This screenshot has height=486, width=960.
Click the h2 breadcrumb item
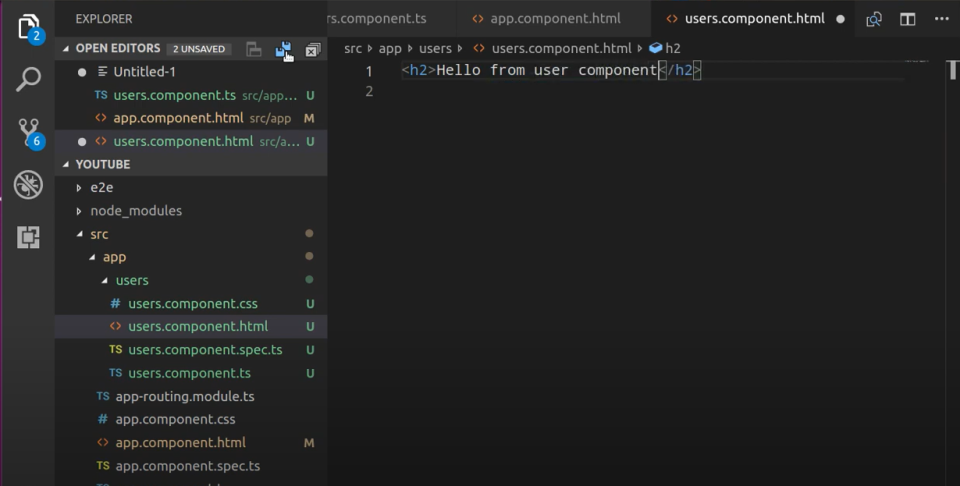pyautogui.click(x=672, y=48)
